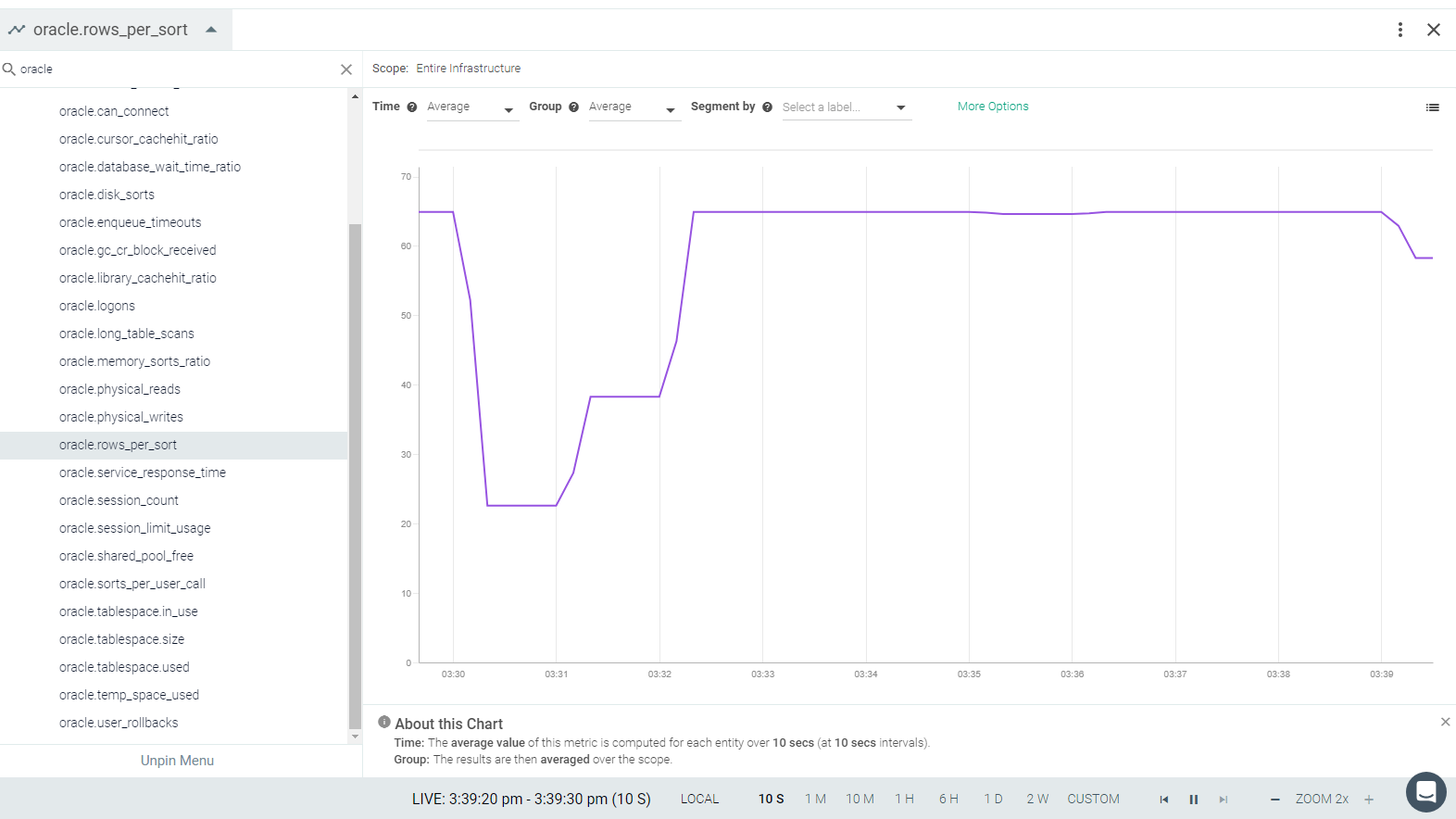Open the Segment by help icon
The width and height of the screenshot is (1456, 819).
(767, 107)
